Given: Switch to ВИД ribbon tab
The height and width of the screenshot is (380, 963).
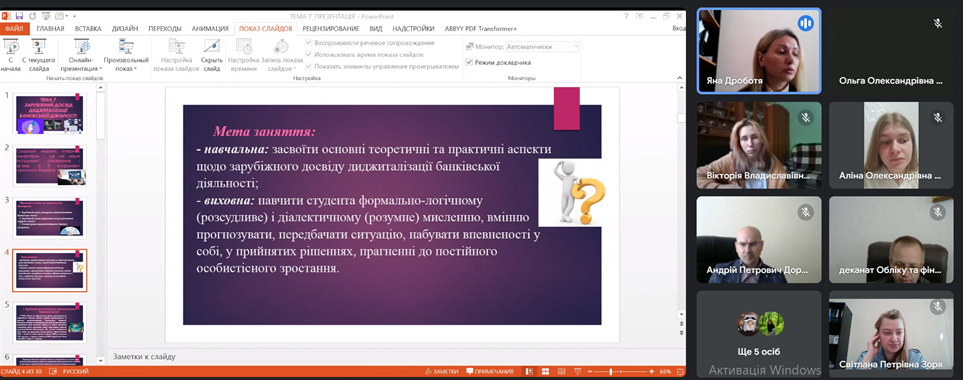Looking at the screenshot, I should coord(376,28).
